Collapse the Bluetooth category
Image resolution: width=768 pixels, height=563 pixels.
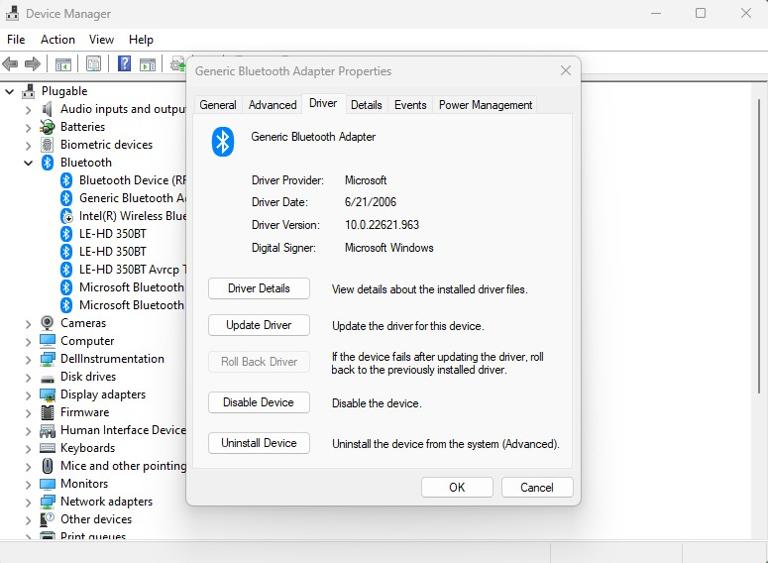click(x=28, y=163)
